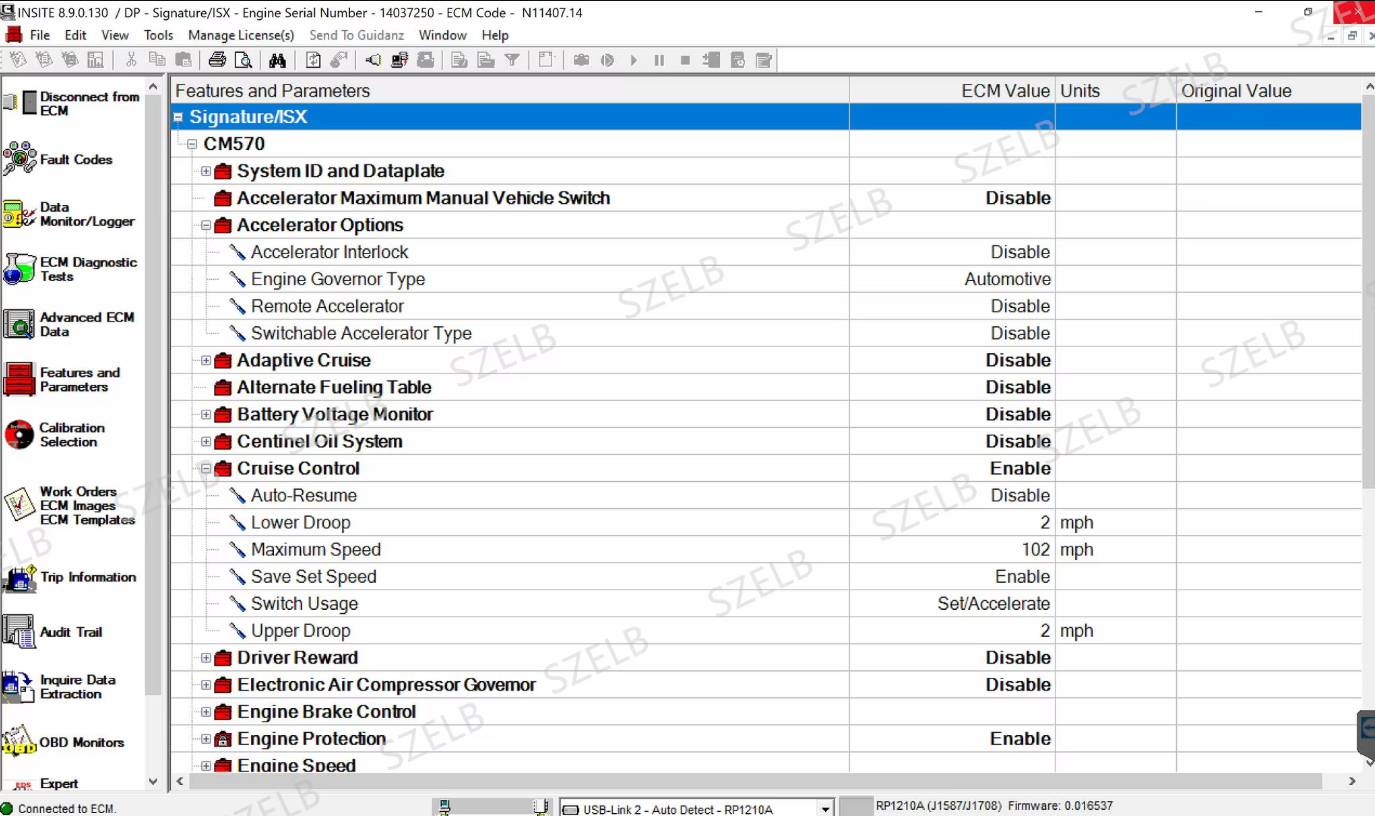Viewport: 1375px width, 816px height.
Task: Click the camera snapshot toolbar icon
Action: [x=581, y=60]
